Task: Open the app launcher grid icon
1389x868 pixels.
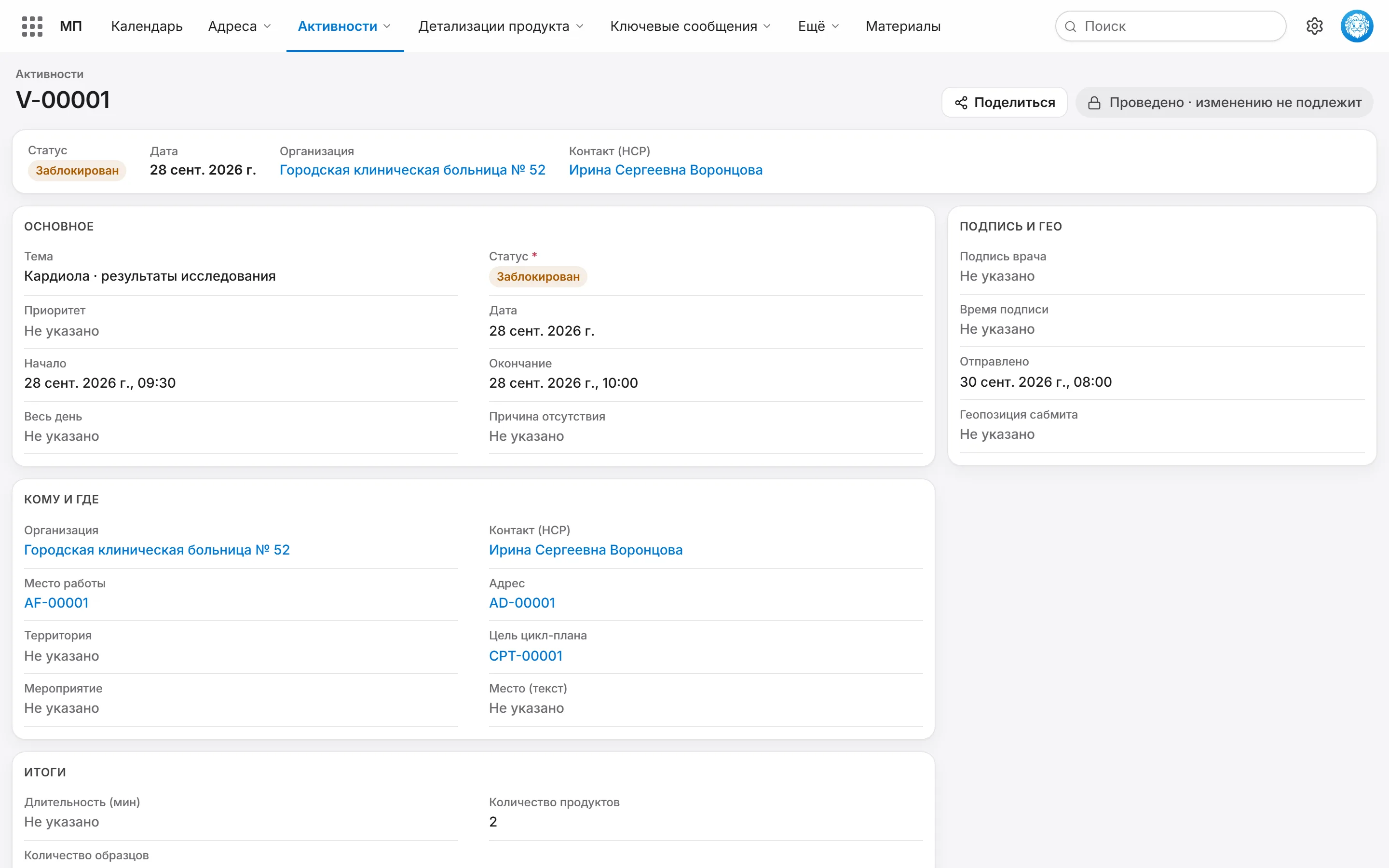Action: [x=32, y=27]
